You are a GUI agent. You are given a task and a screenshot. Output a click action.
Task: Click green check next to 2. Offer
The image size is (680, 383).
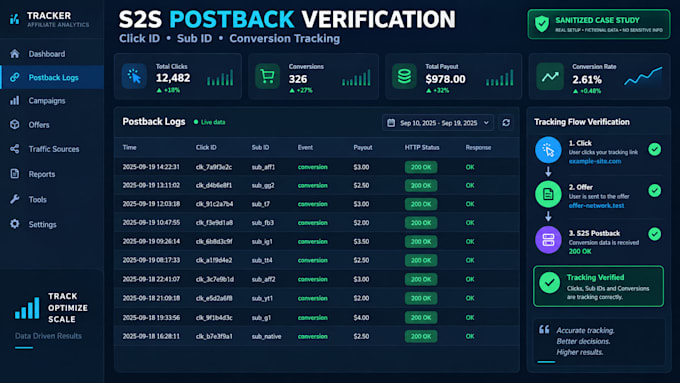(x=655, y=190)
